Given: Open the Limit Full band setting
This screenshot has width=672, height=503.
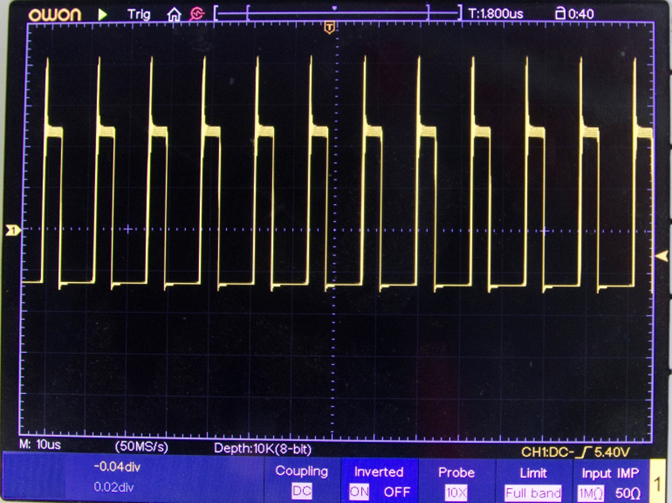Looking at the screenshot, I should (533, 492).
